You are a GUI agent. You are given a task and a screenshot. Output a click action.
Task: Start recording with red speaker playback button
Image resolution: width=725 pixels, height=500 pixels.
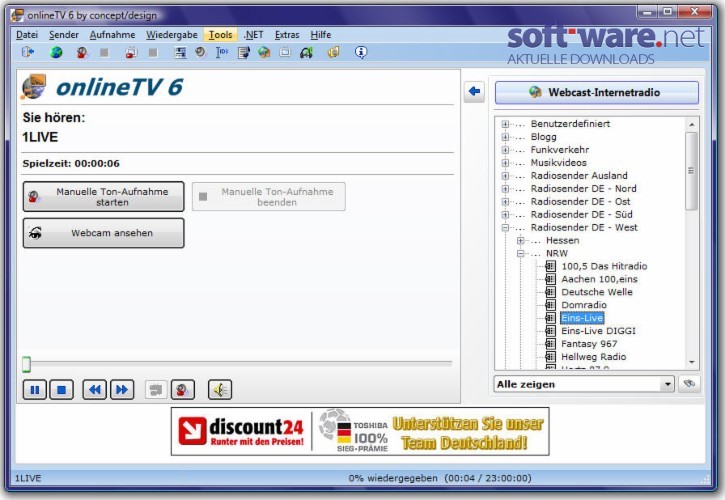183,389
